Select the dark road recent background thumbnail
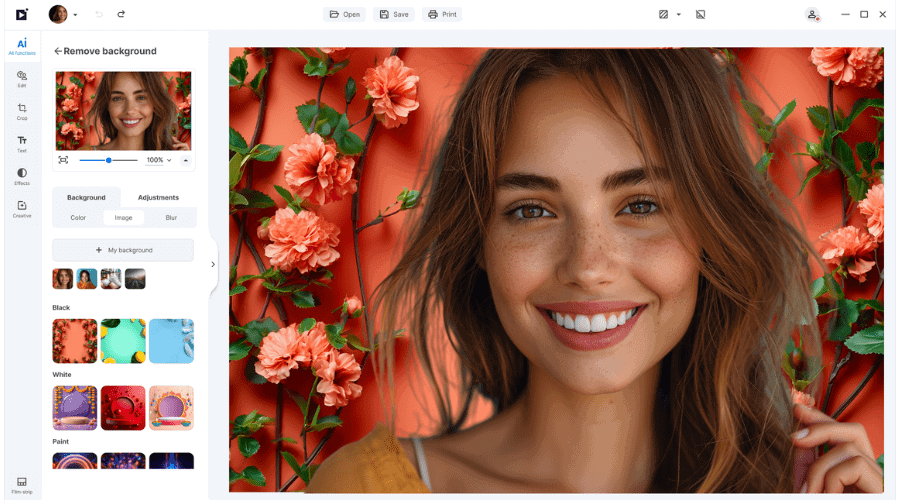Screen dimensions: 900x500 (x=135, y=279)
